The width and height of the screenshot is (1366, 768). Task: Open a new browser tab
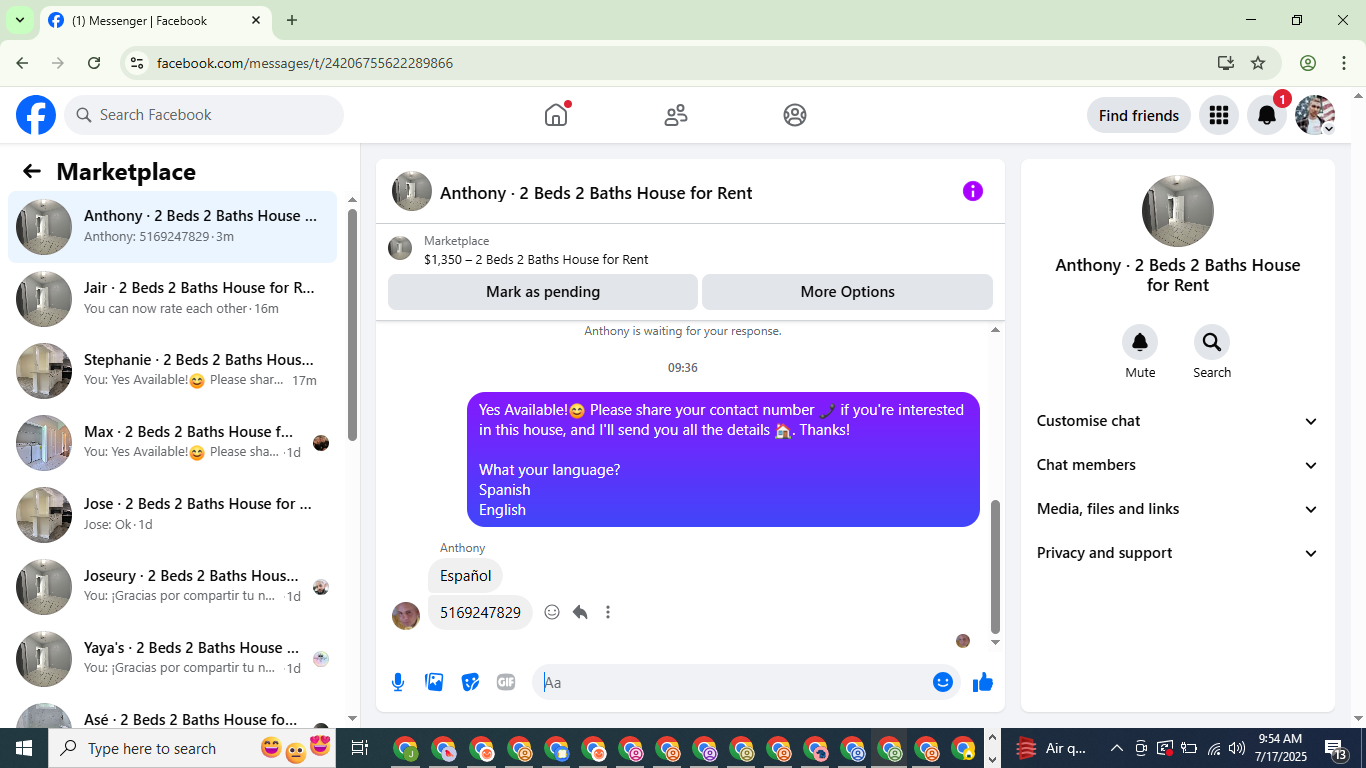[x=292, y=20]
